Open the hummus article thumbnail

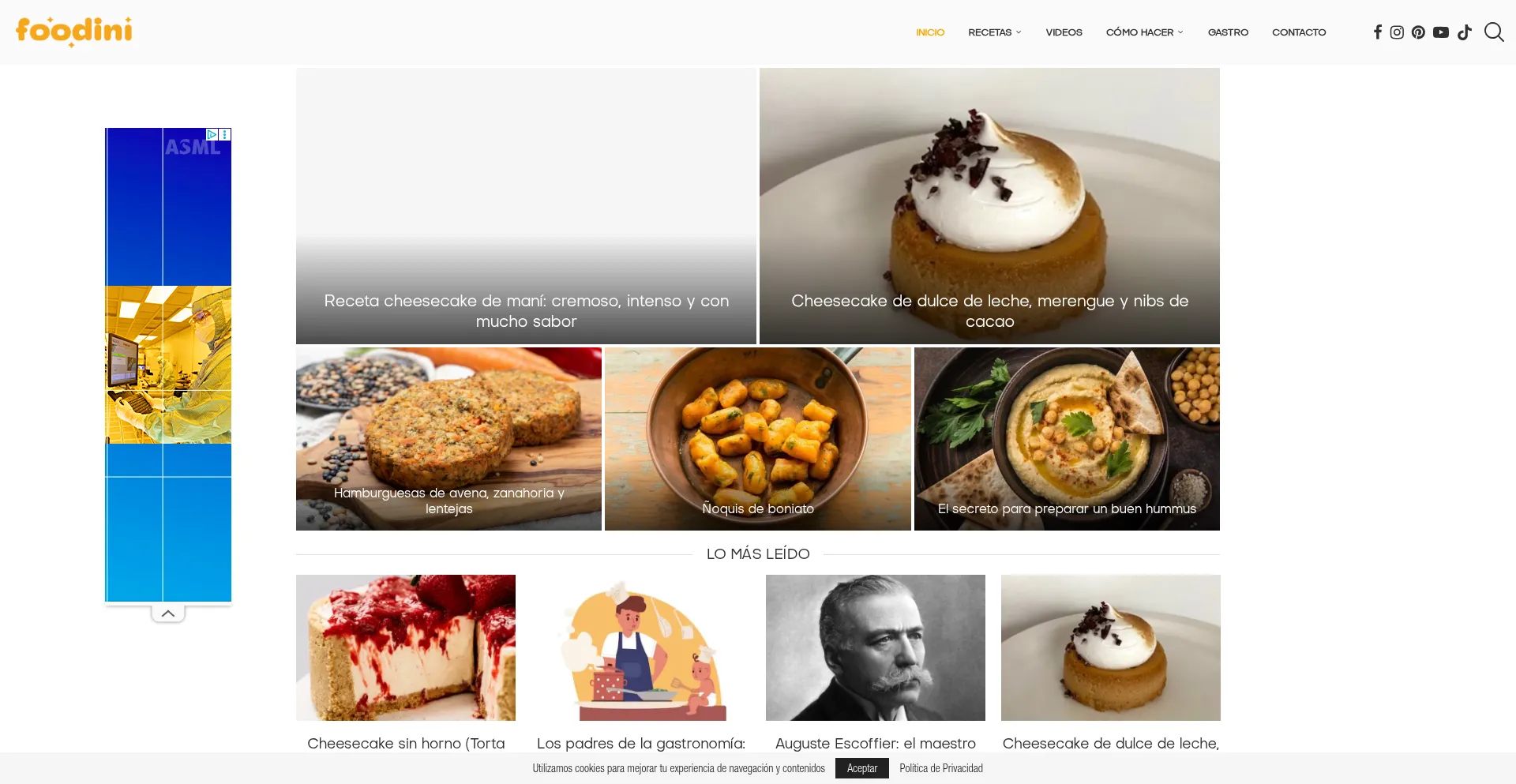(x=1067, y=439)
